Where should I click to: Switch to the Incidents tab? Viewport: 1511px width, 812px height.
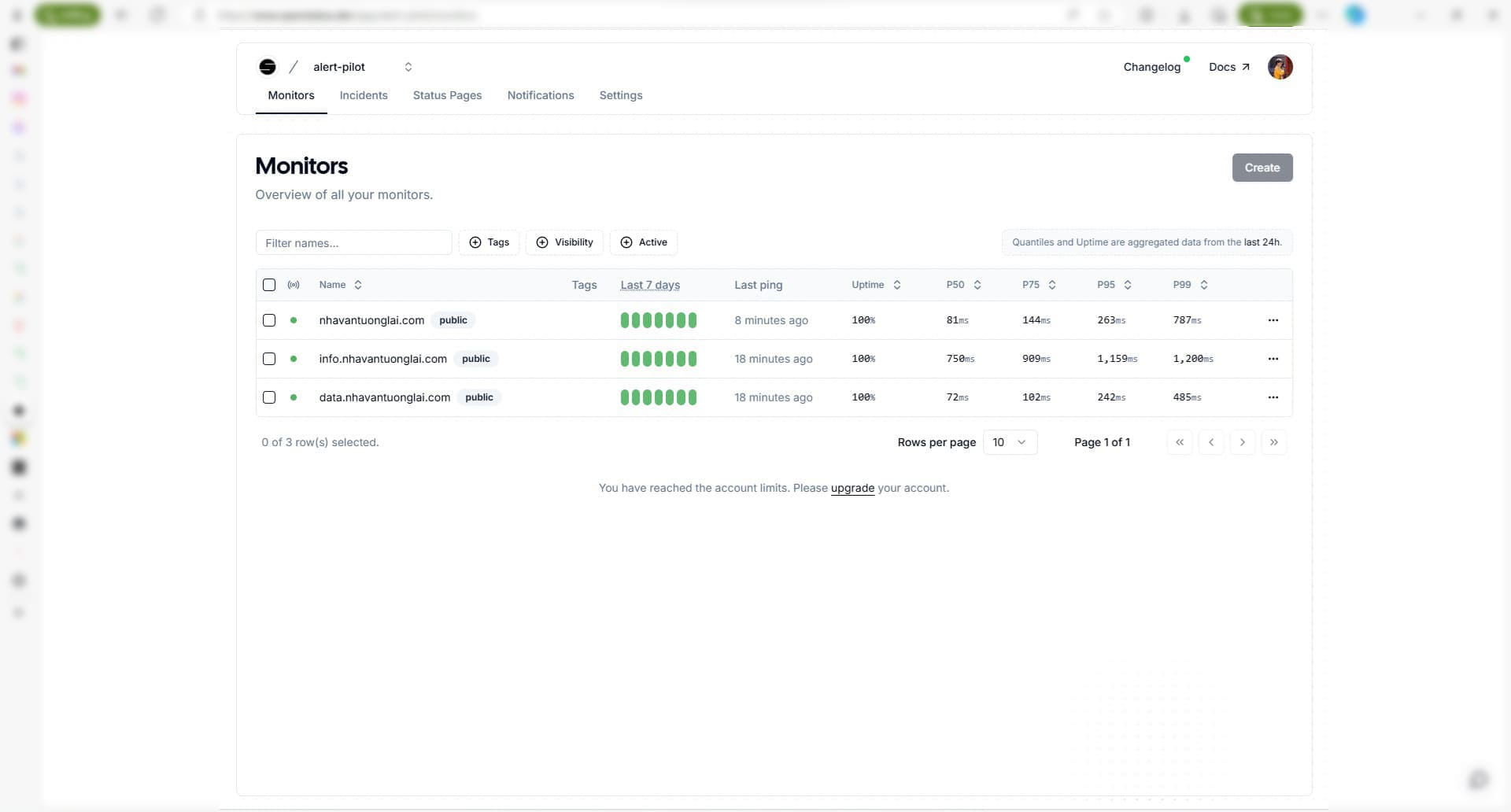[364, 95]
